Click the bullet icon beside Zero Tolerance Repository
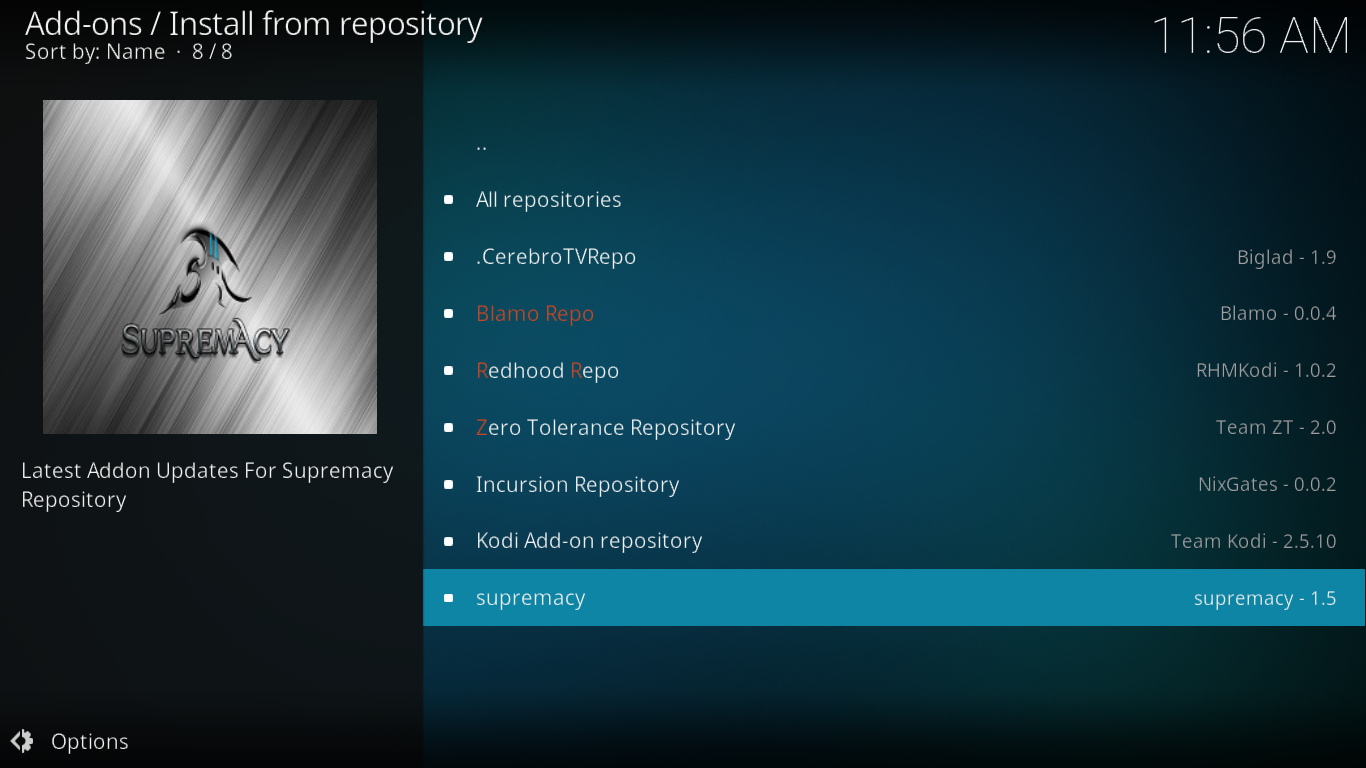The image size is (1366, 768). pos(449,428)
